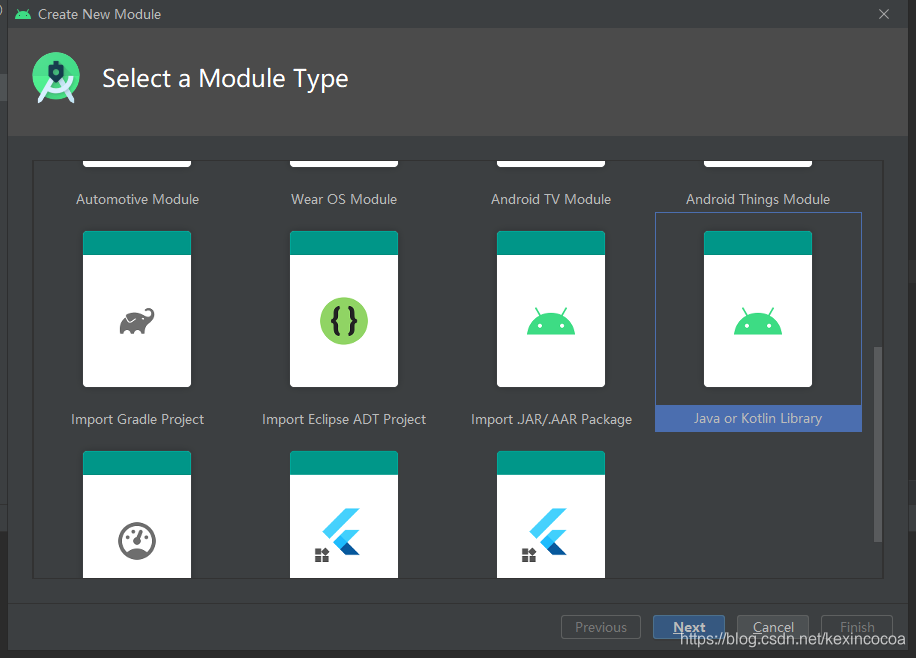Select the Import Gradle Project elephant icon
The height and width of the screenshot is (658, 916).
point(137,321)
